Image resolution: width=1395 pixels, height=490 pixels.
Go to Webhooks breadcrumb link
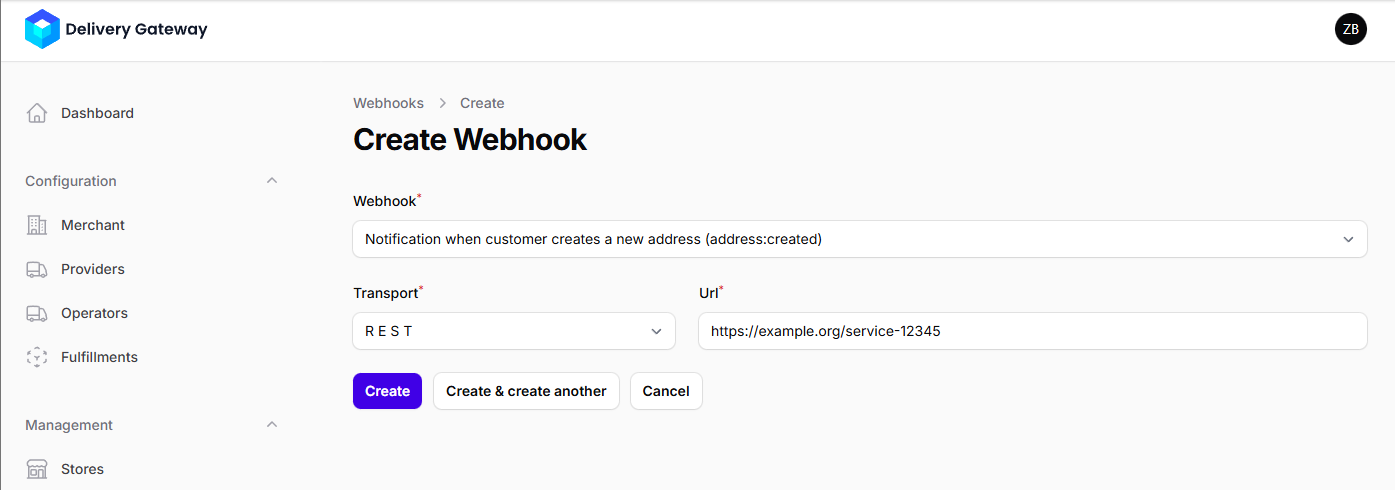388,103
